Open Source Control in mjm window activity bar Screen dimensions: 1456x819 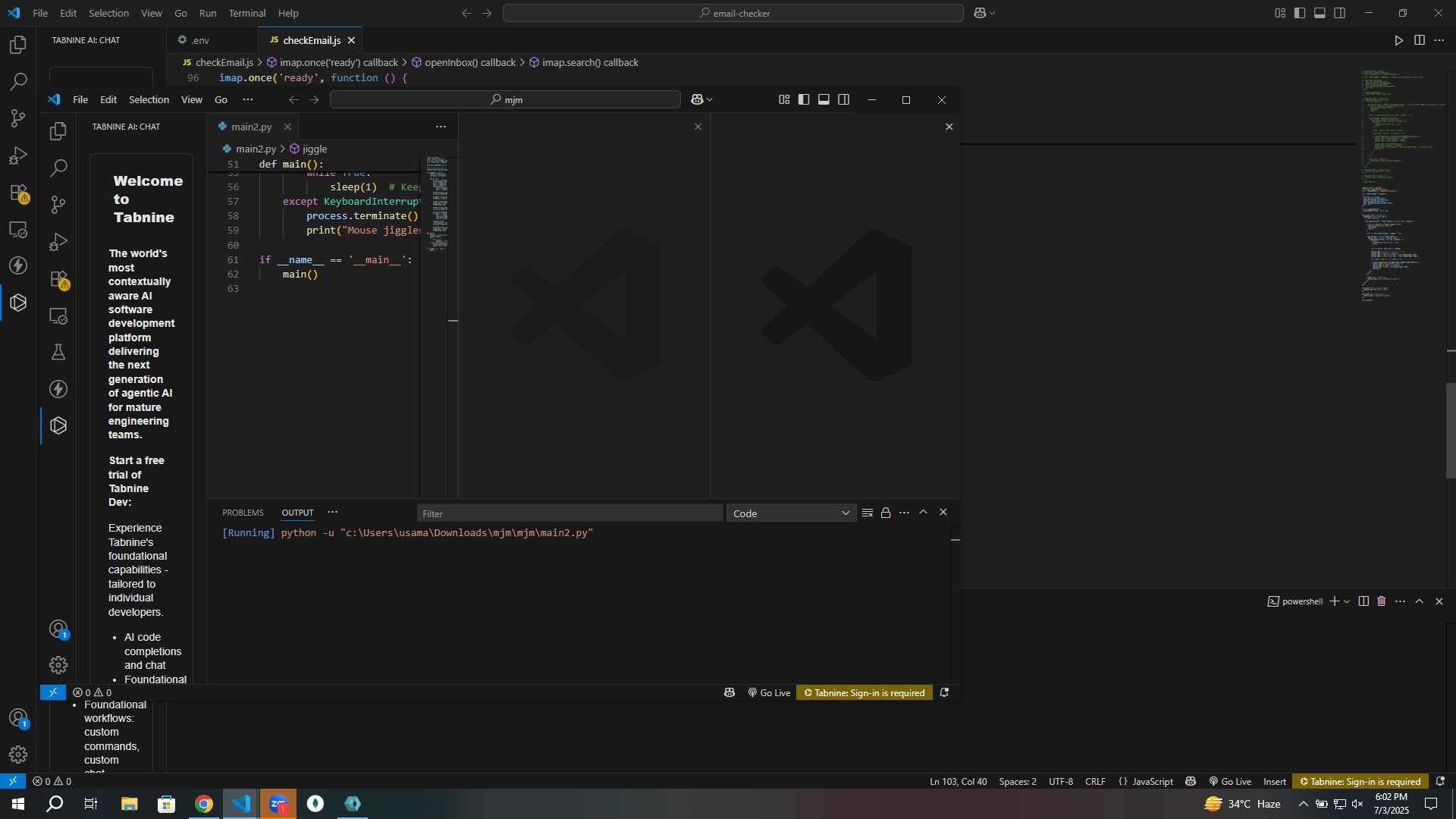click(58, 205)
